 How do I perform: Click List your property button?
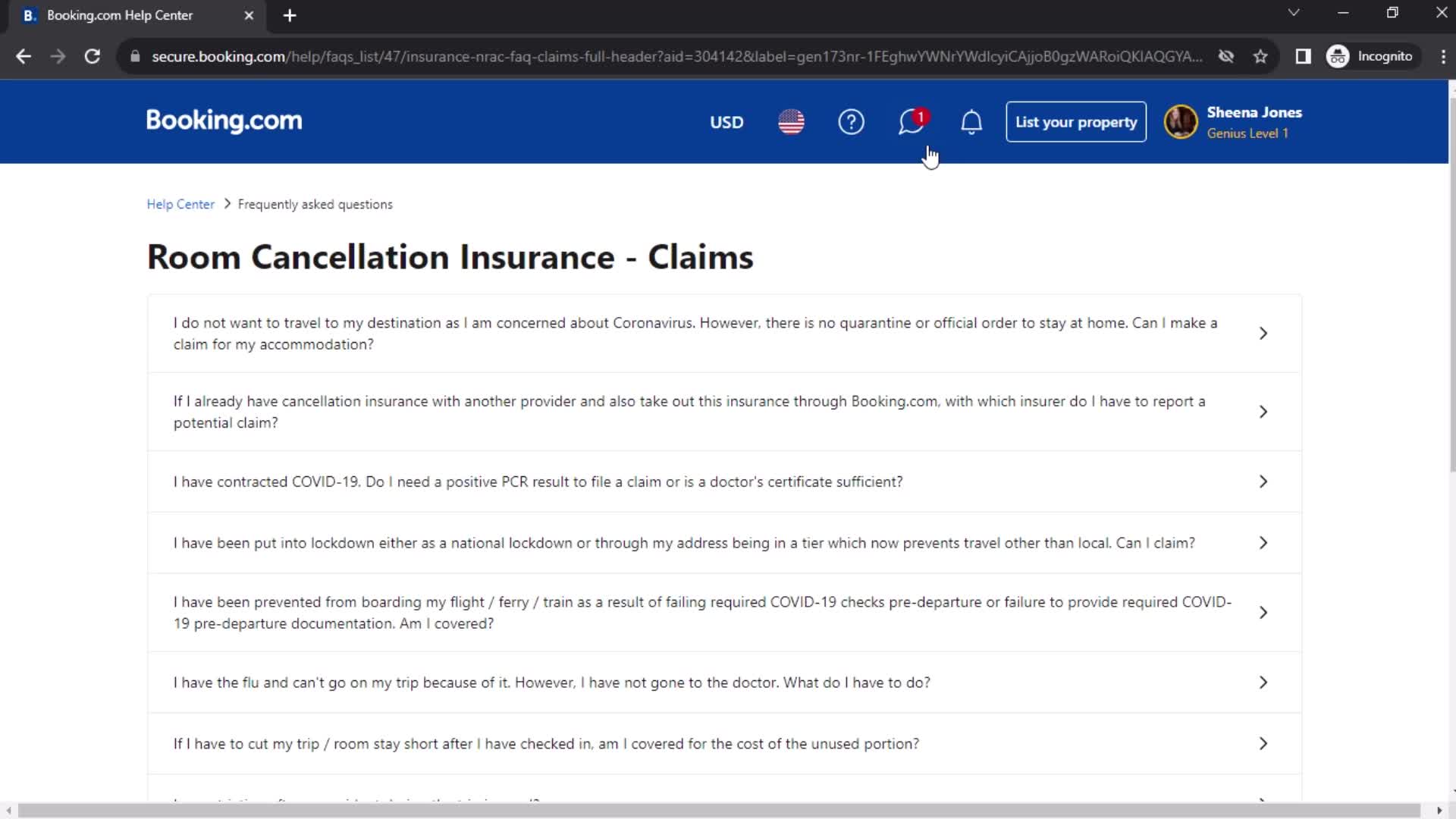(1076, 122)
